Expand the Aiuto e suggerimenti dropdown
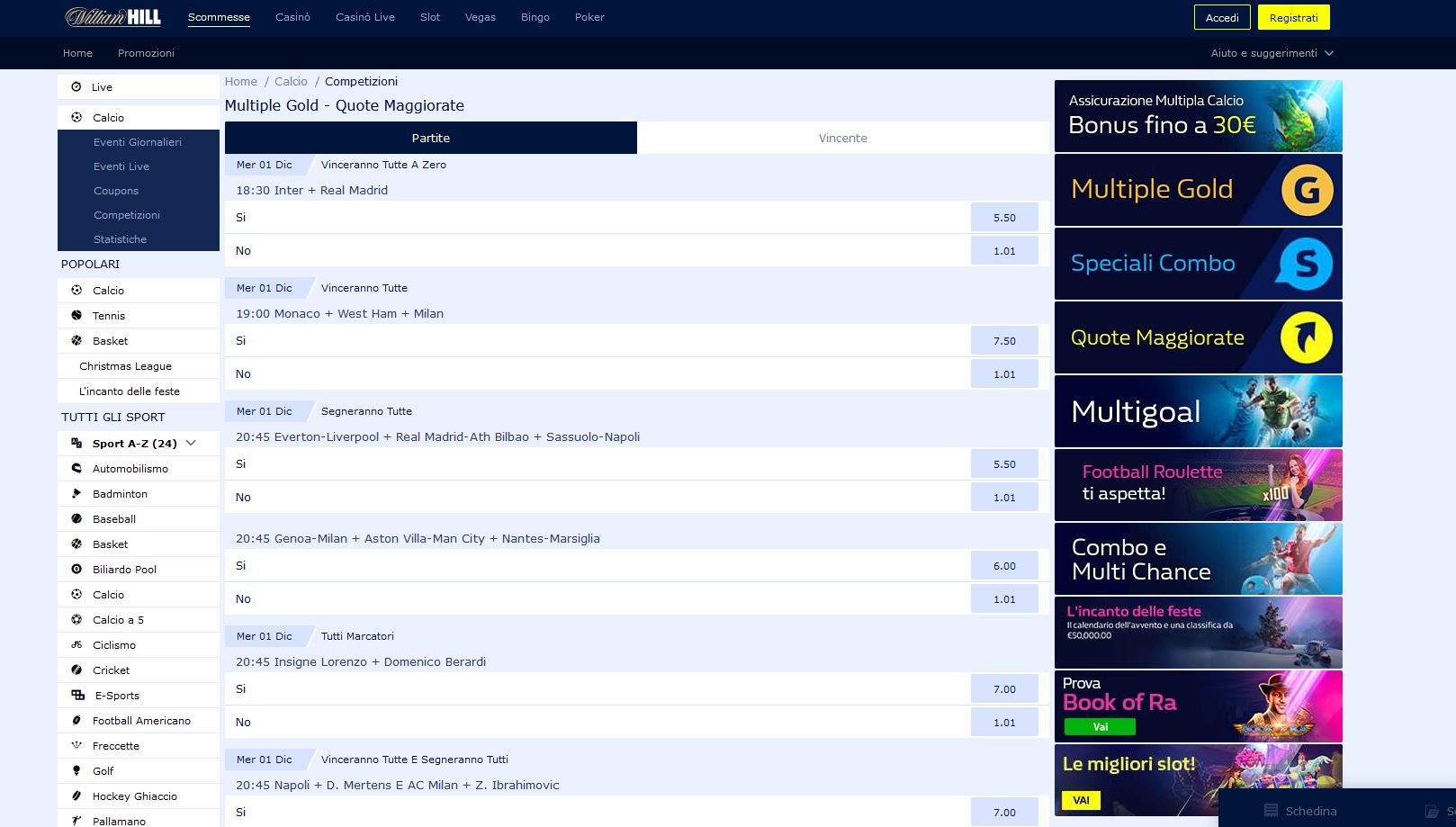 coord(1272,53)
